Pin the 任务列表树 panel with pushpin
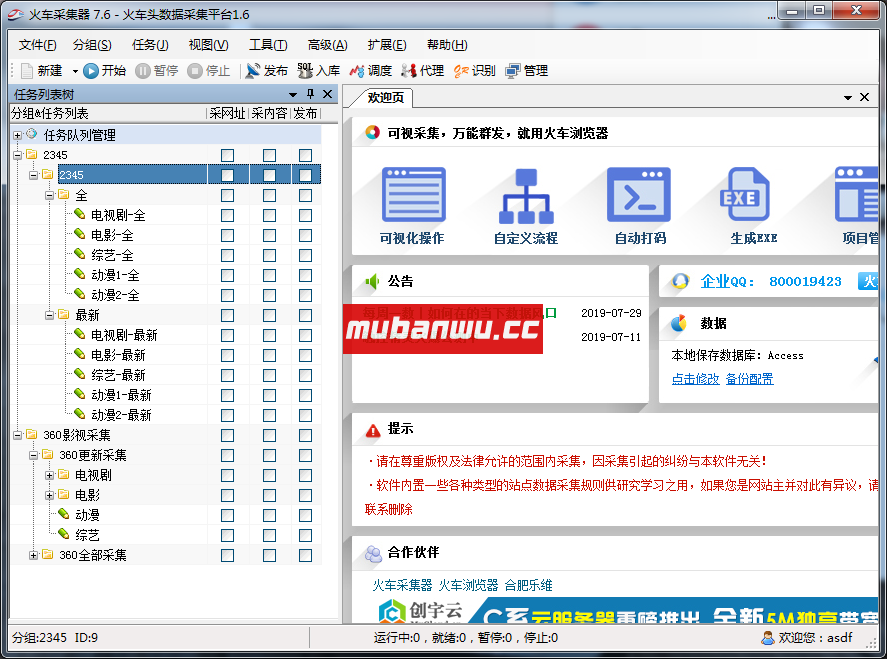 pos(310,94)
